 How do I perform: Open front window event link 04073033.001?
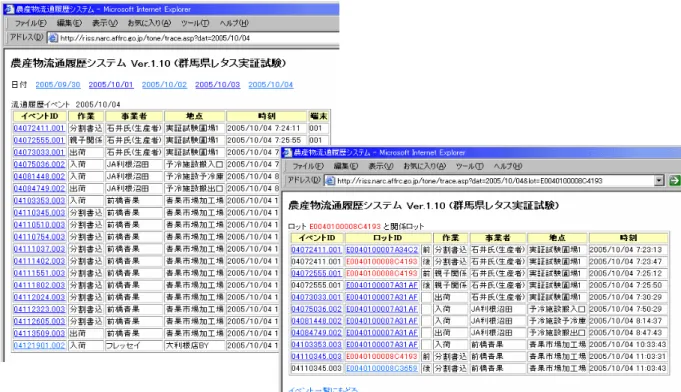(x=316, y=297)
